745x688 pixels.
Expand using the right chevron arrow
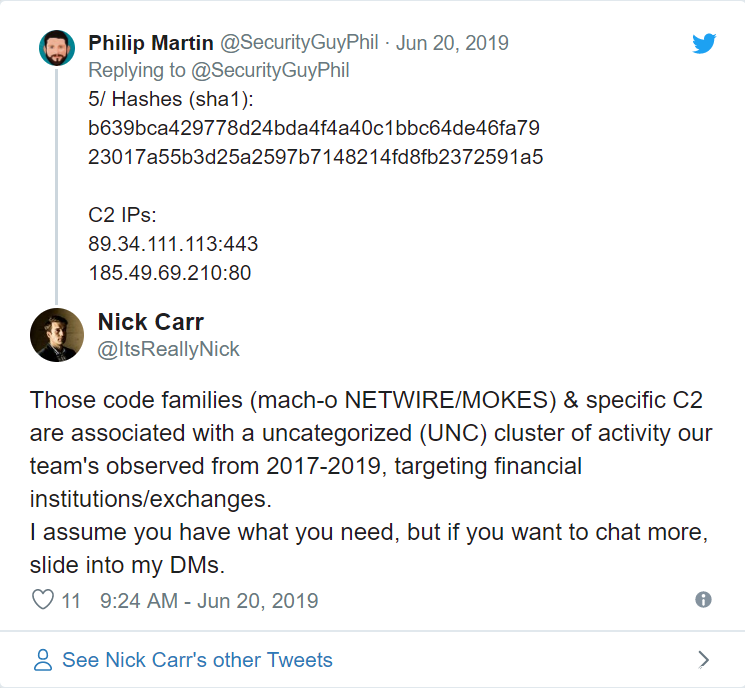pos(704,660)
